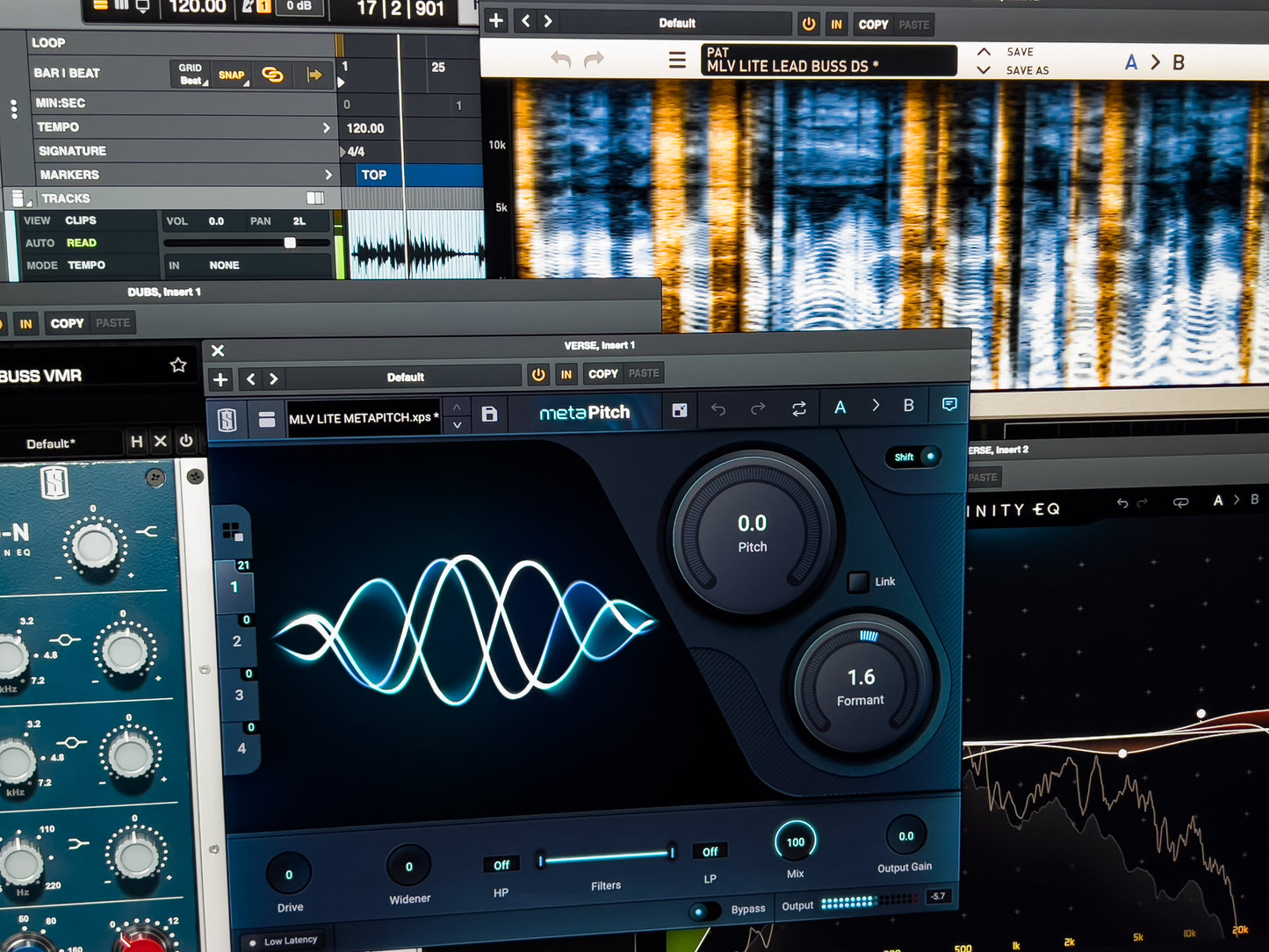Favorite the BUSS VMR preset with the star
Screen dimensions: 1269x952
coord(178,364)
